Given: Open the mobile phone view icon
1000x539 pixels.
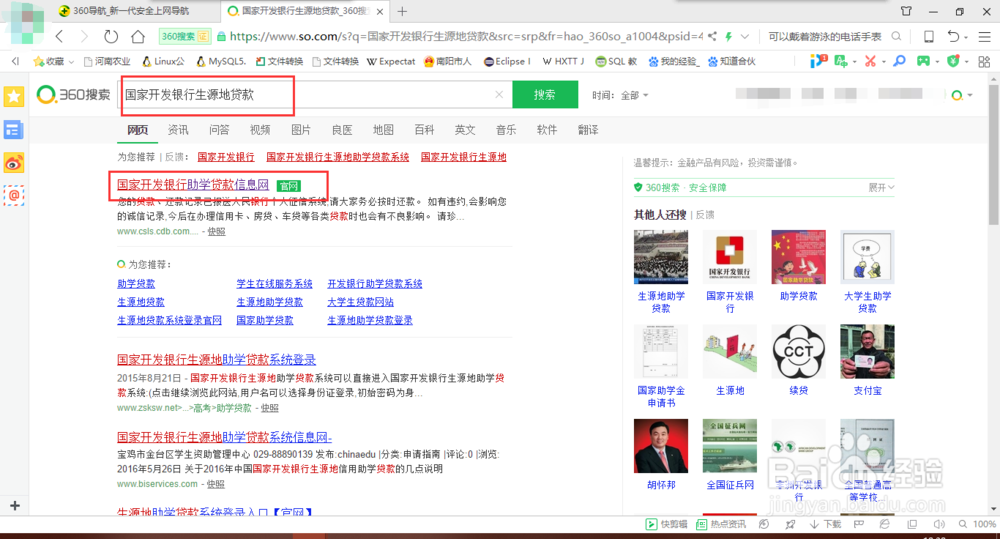Looking at the screenshot, I should coord(929,36).
